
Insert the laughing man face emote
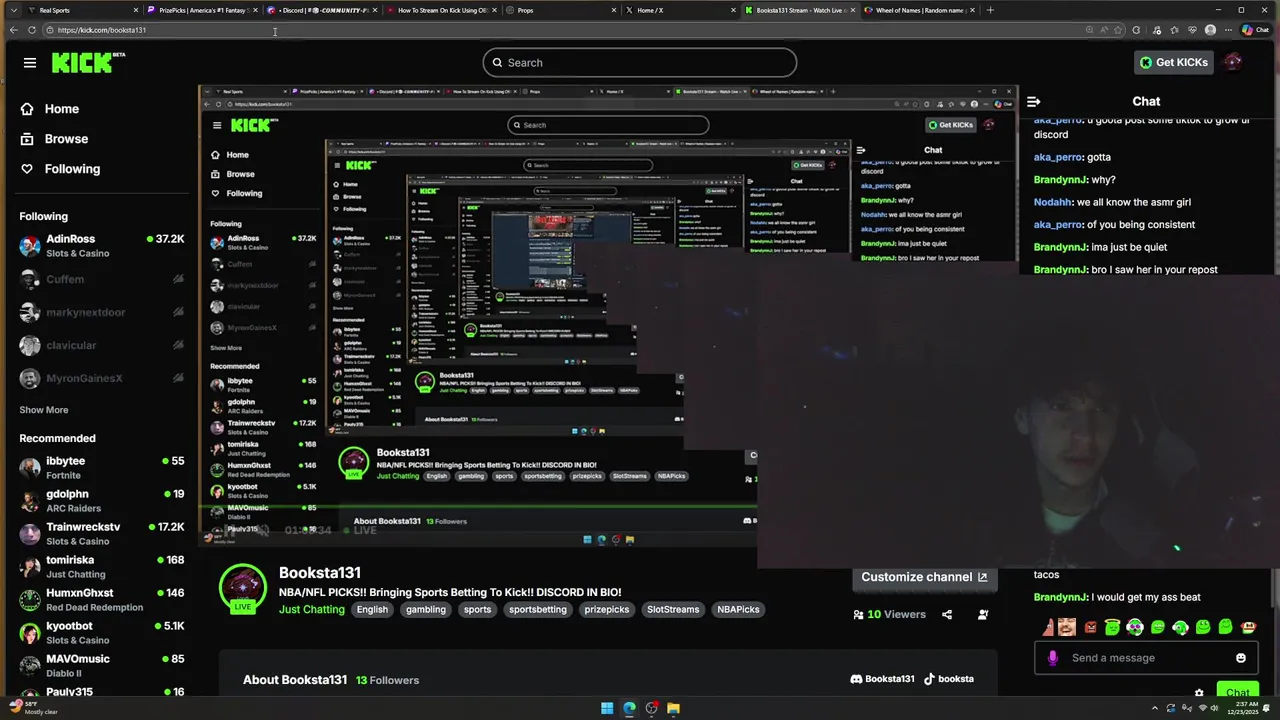(x=1068, y=628)
